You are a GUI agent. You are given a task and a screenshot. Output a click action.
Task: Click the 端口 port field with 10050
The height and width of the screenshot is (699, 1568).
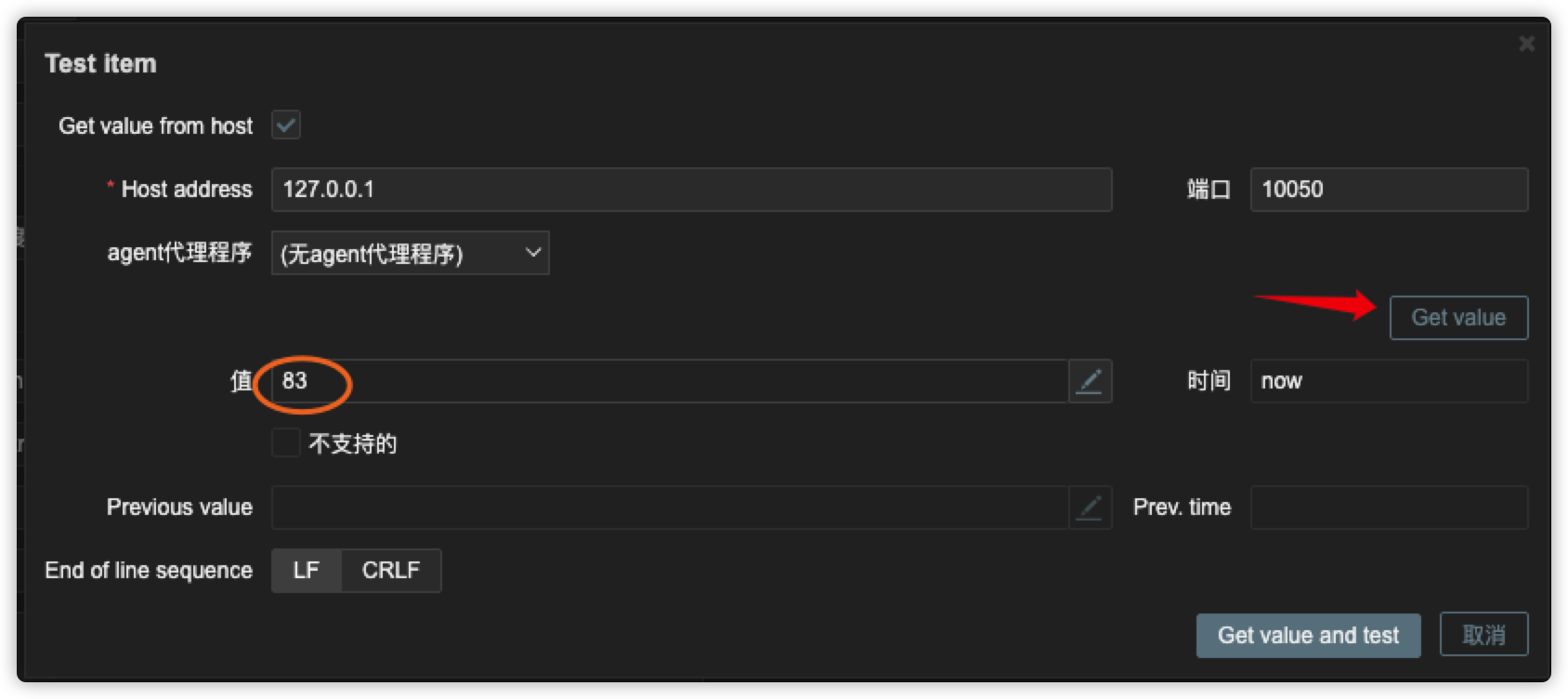click(1389, 190)
